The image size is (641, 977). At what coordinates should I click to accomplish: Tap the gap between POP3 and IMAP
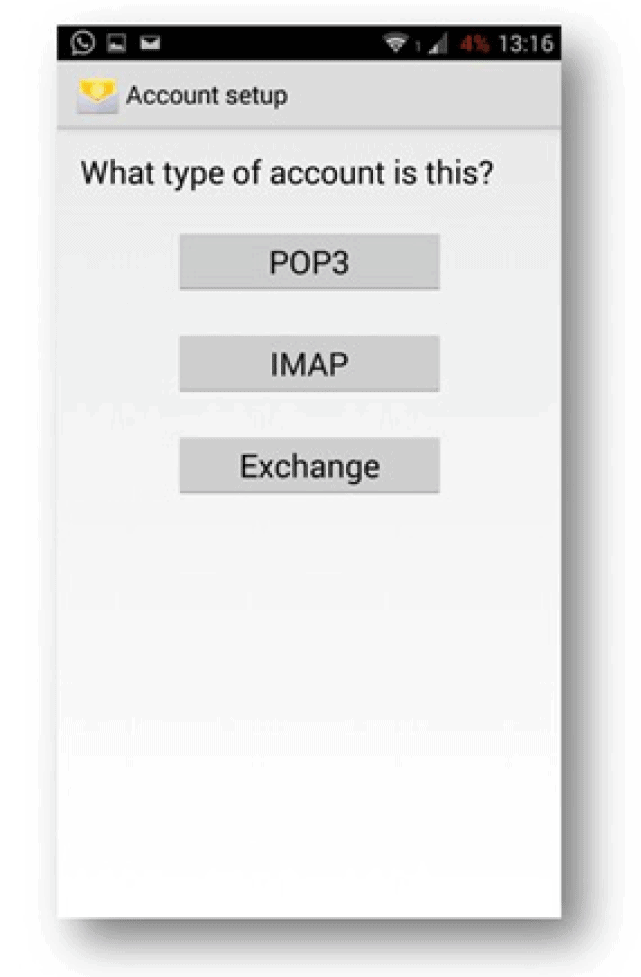309,313
